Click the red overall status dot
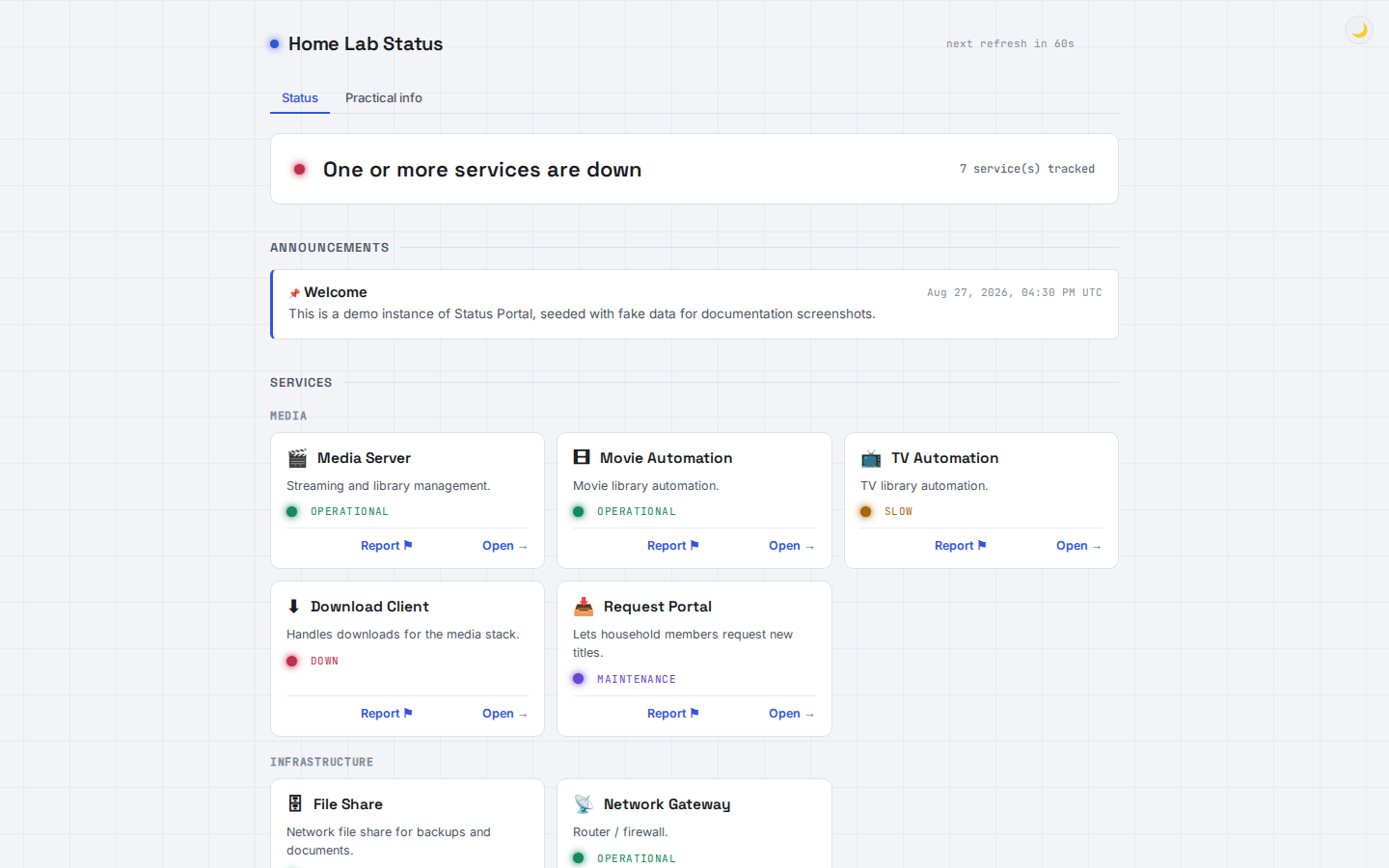This screenshot has width=1389, height=868. coord(299,170)
